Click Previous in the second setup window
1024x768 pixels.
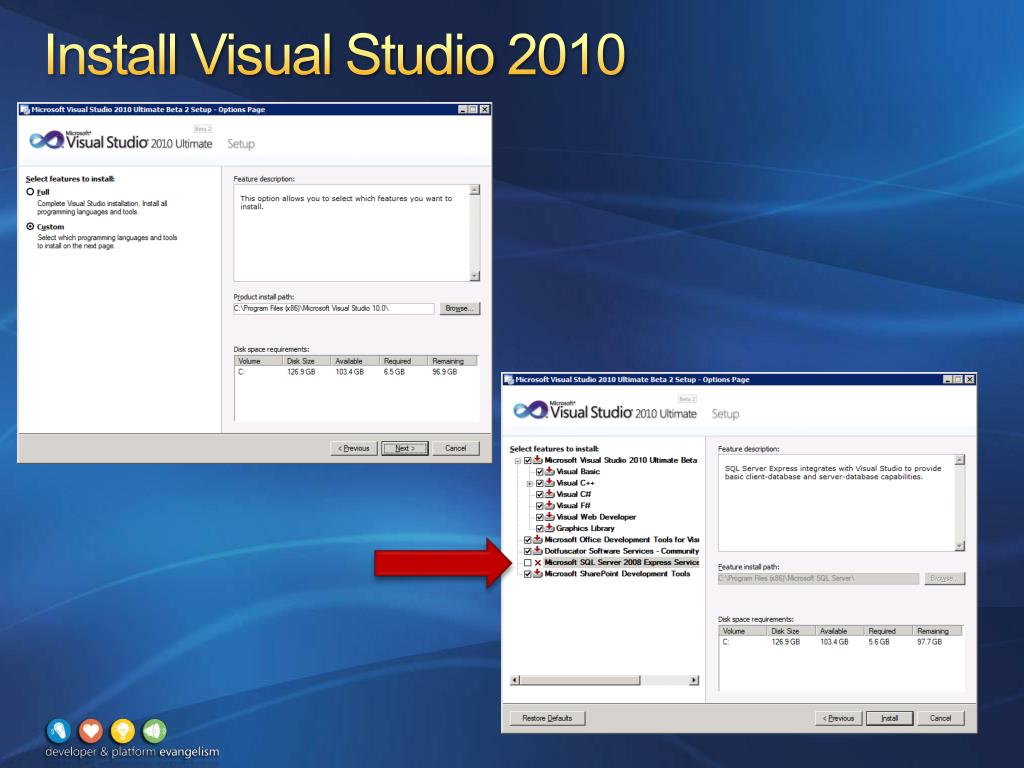click(x=839, y=718)
